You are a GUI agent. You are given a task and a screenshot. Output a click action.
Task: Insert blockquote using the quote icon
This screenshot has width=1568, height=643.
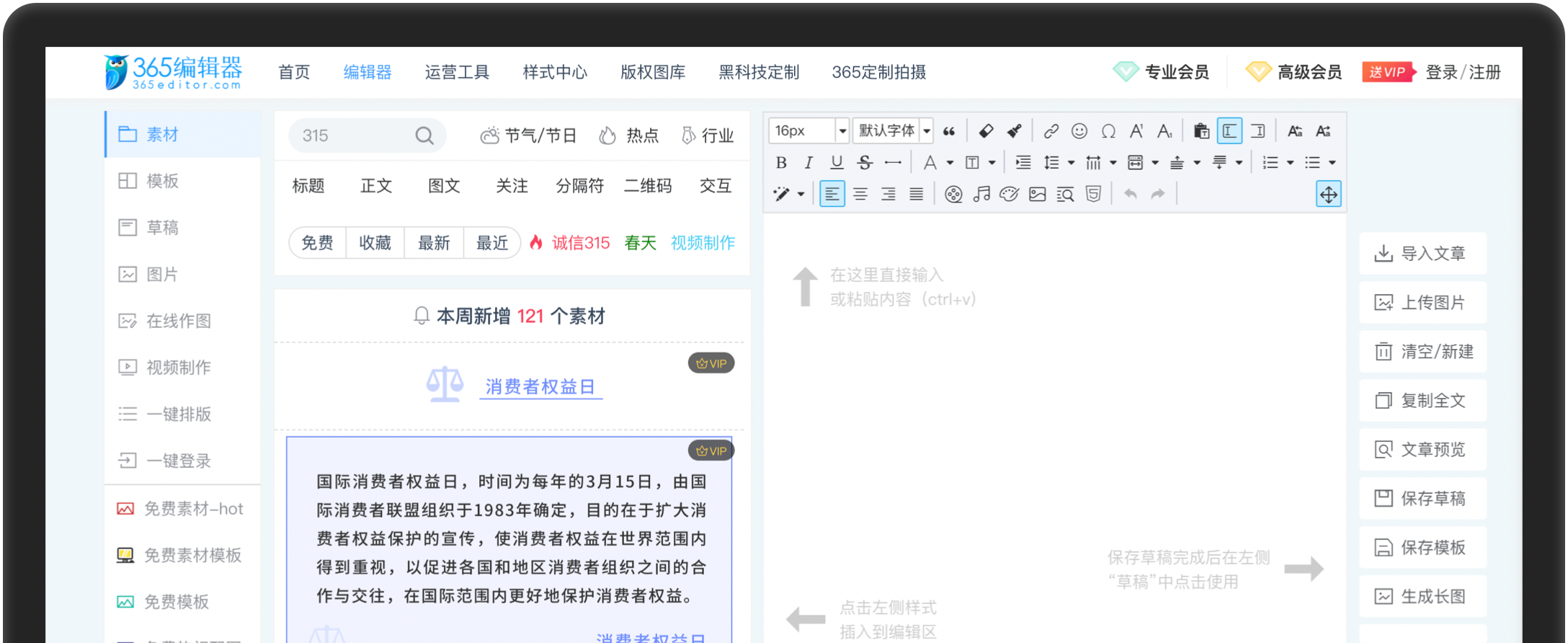(x=949, y=131)
